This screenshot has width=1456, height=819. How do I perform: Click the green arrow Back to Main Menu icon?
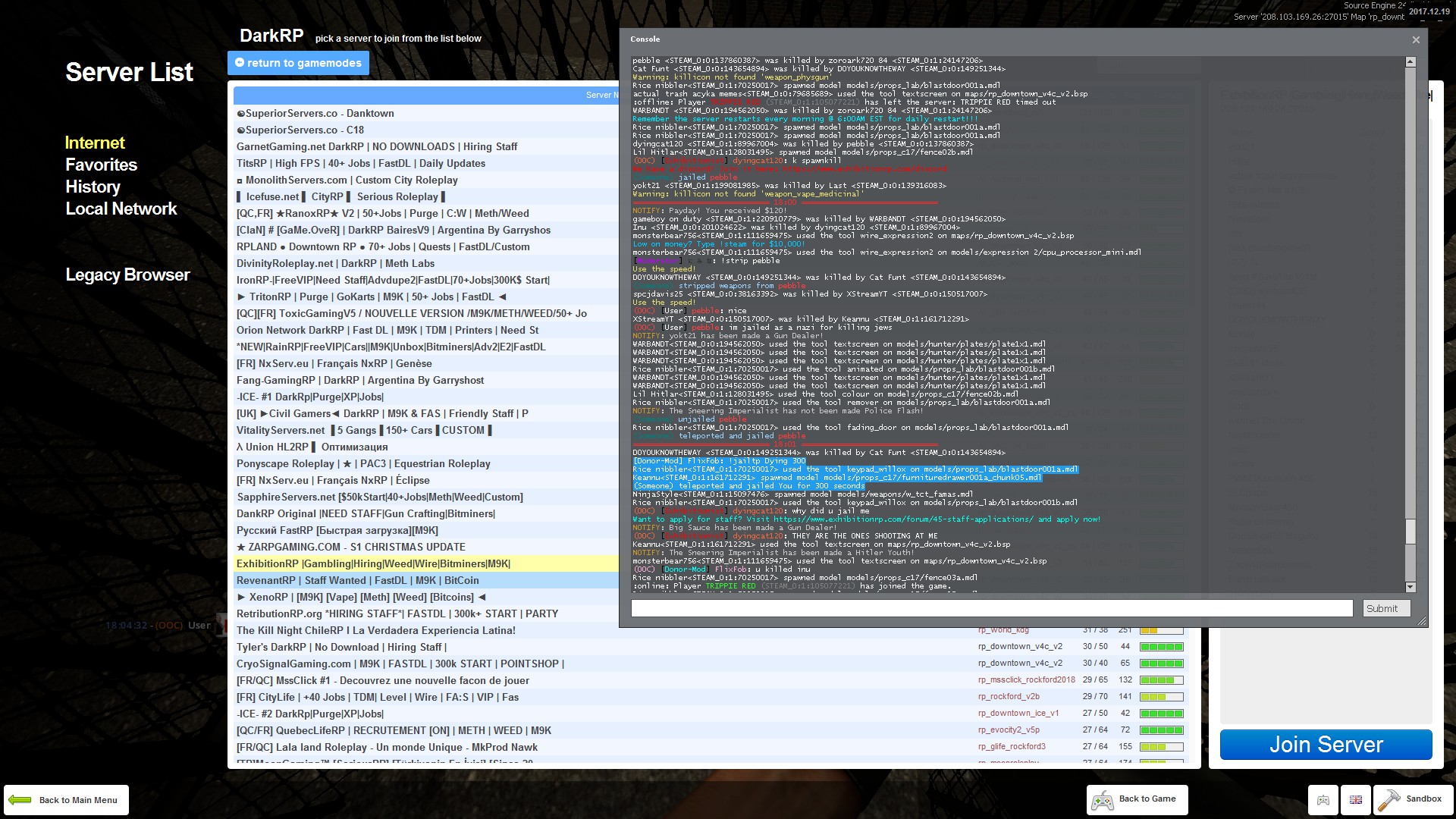click(x=20, y=800)
